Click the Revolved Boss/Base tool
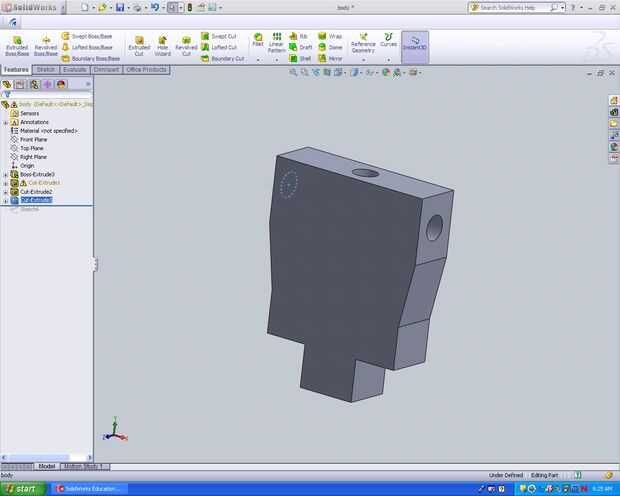The height and width of the screenshot is (496, 620). (46, 46)
